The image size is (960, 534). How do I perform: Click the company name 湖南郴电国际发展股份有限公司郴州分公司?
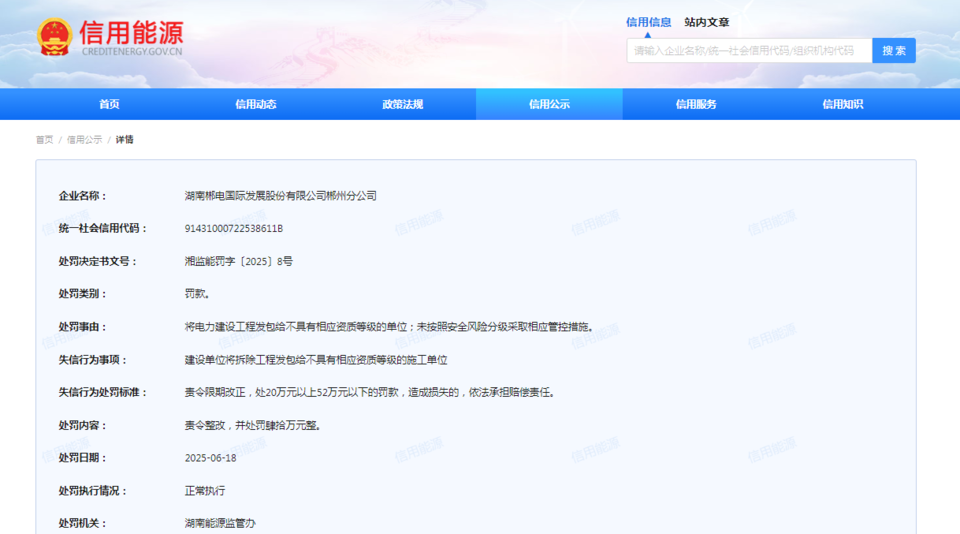pos(280,196)
